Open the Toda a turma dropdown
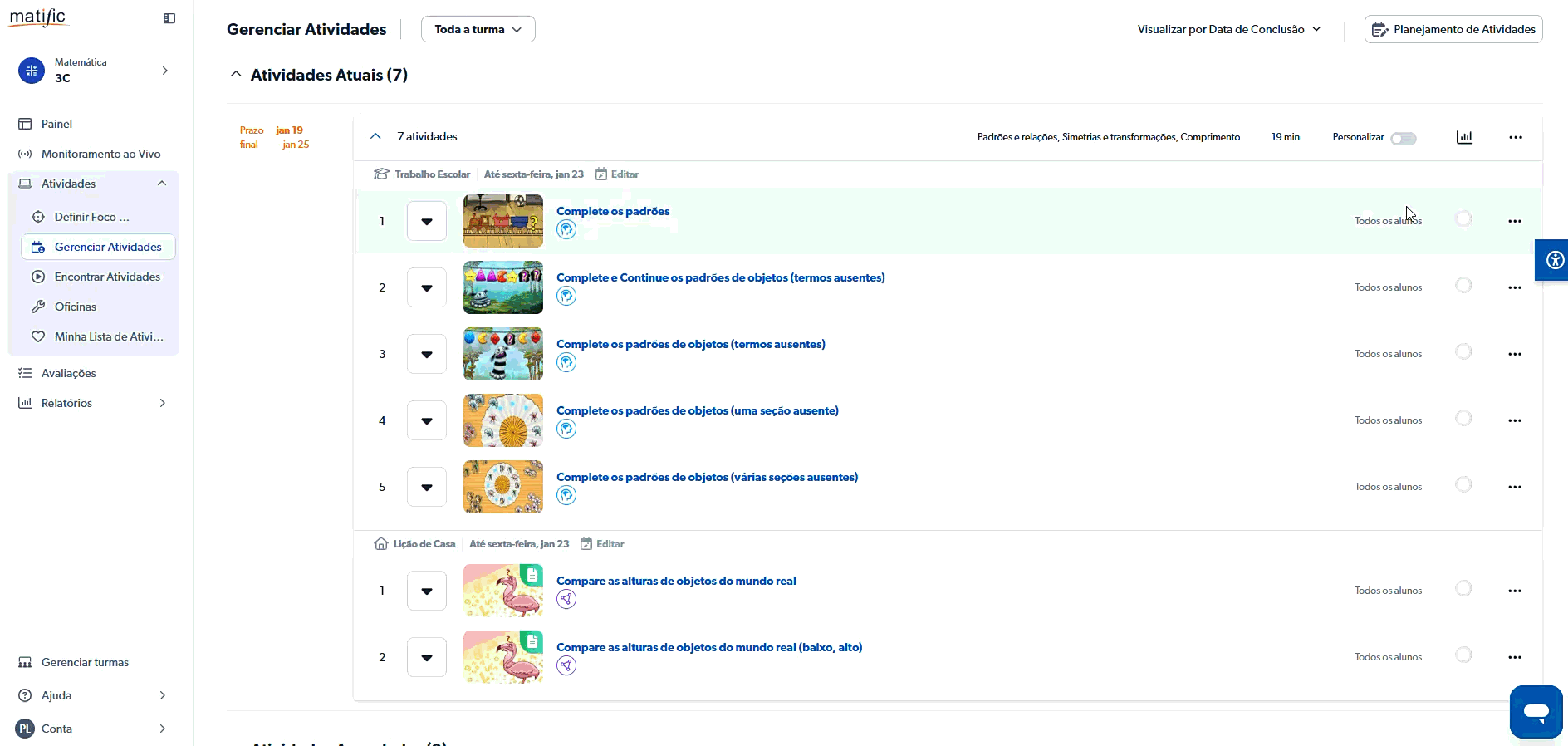 point(478,29)
